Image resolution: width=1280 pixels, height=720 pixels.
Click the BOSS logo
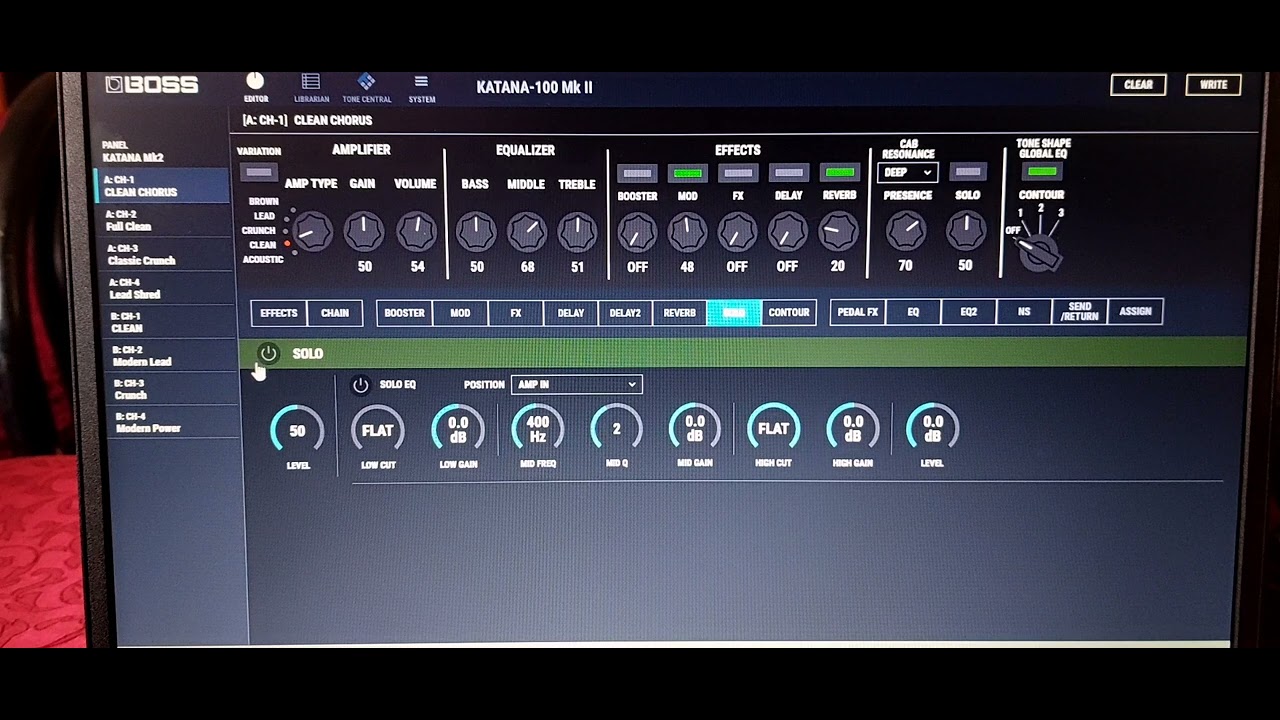pos(153,85)
